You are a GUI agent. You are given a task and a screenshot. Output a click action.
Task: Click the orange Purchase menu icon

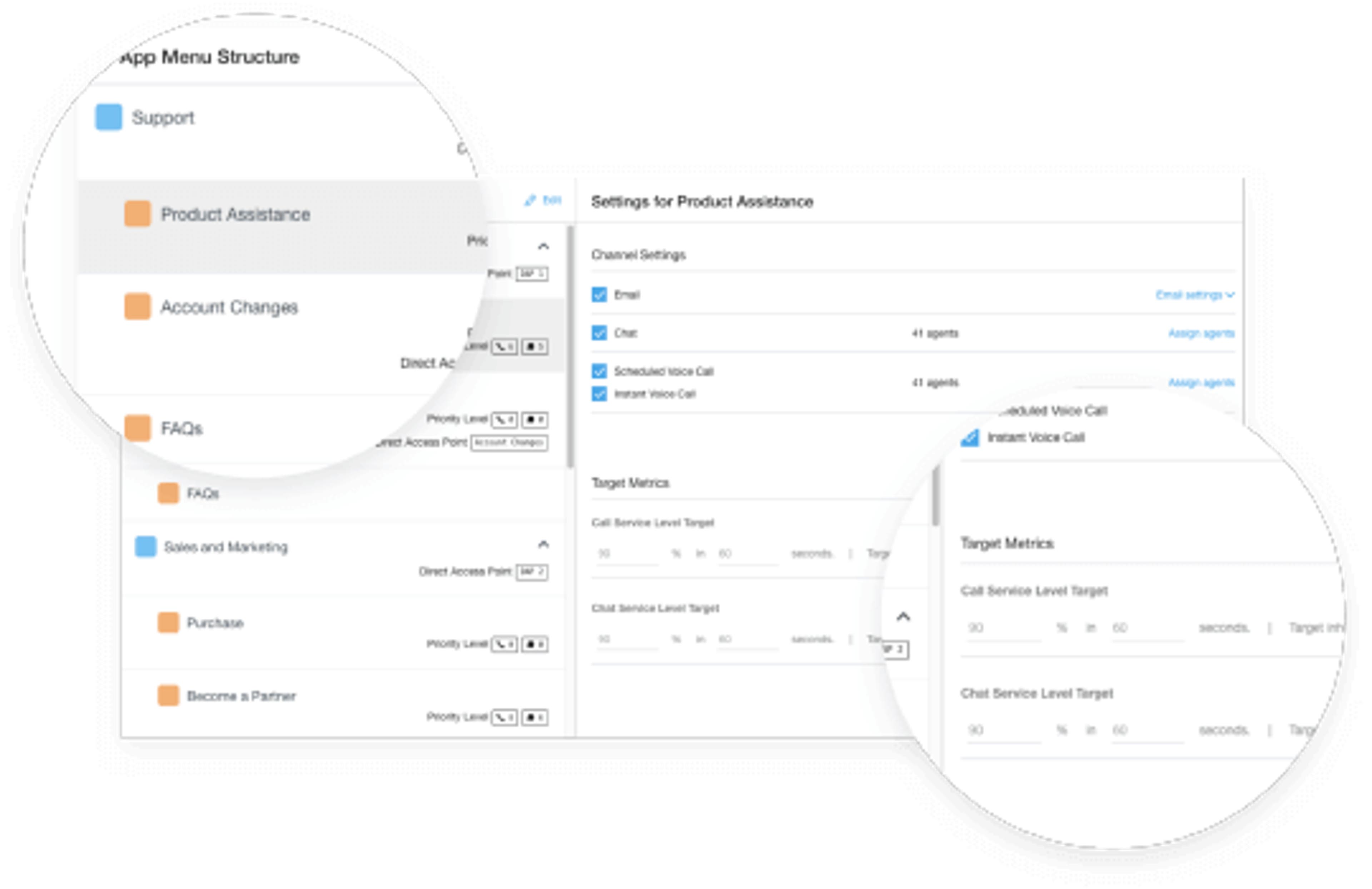point(168,622)
